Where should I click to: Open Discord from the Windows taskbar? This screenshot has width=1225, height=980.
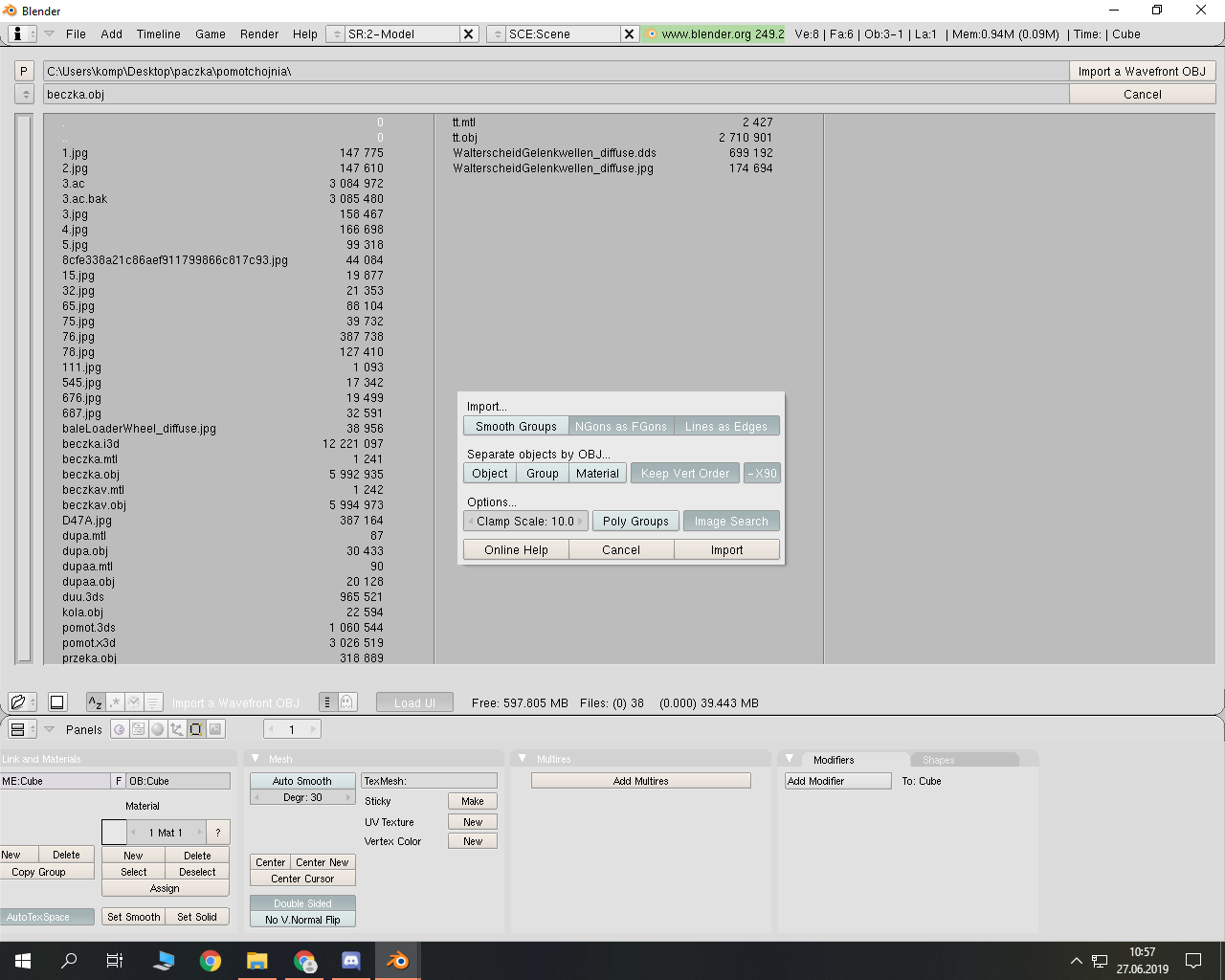(x=351, y=961)
